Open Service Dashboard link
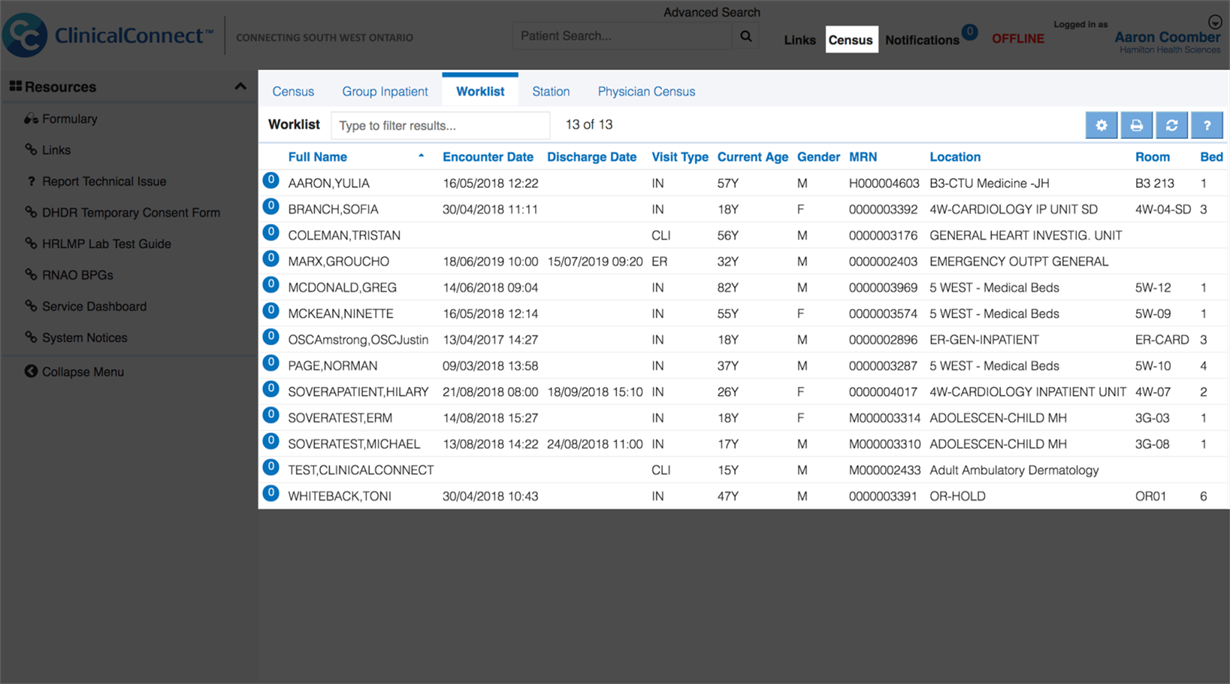This screenshot has width=1230, height=684. [94, 307]
